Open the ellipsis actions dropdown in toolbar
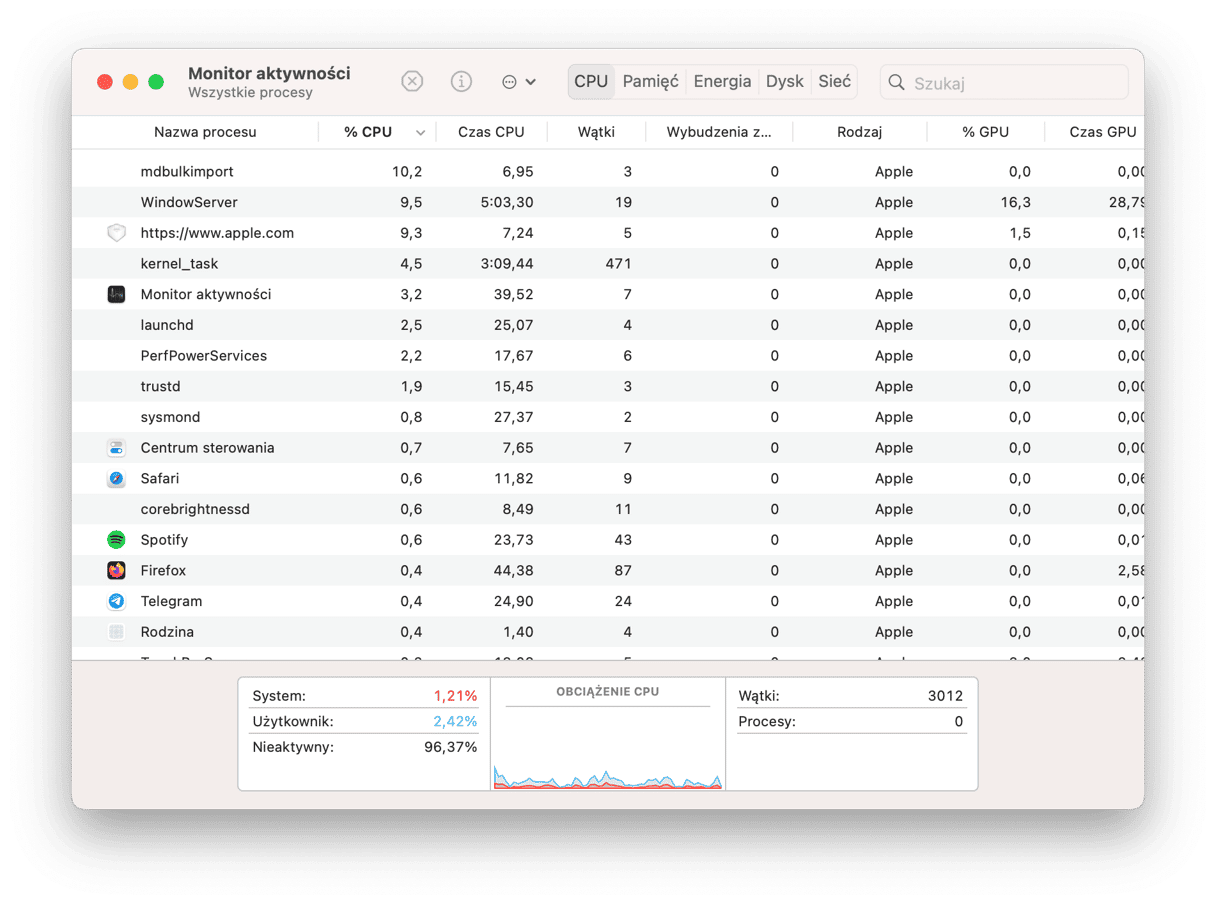 click(x=519, y=82)
